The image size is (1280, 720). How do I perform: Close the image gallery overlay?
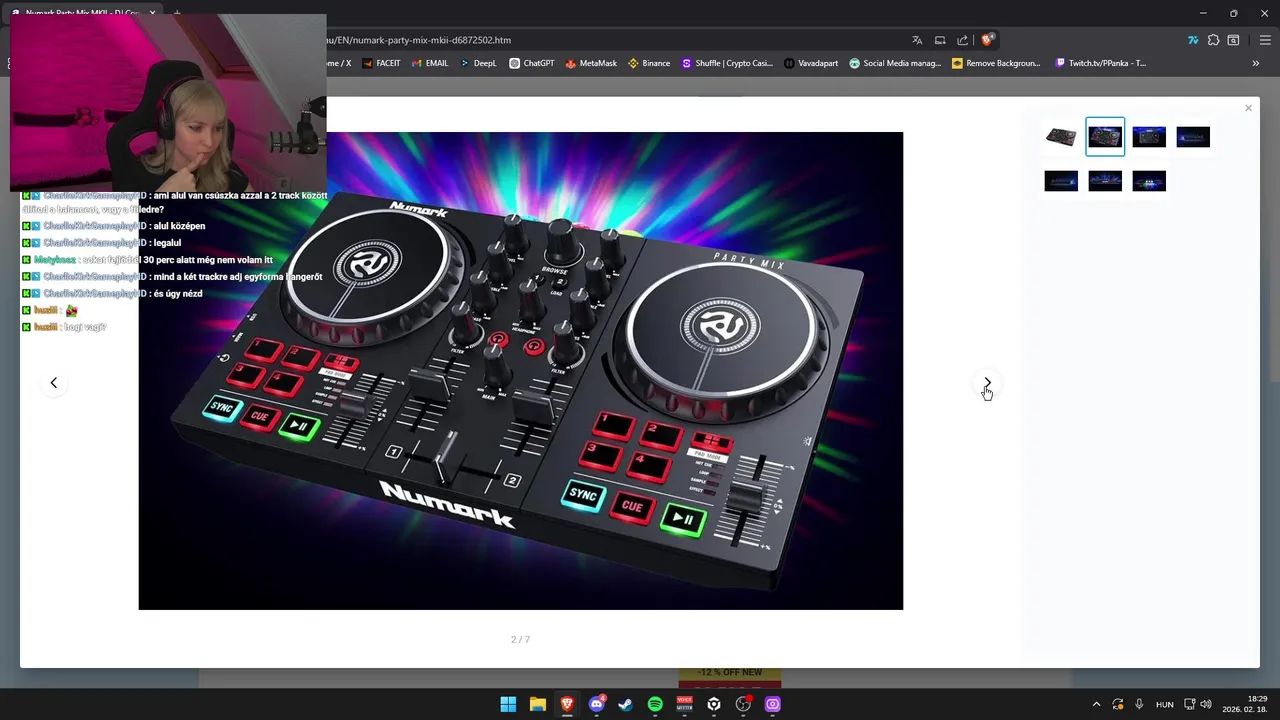pos(1248,108)
